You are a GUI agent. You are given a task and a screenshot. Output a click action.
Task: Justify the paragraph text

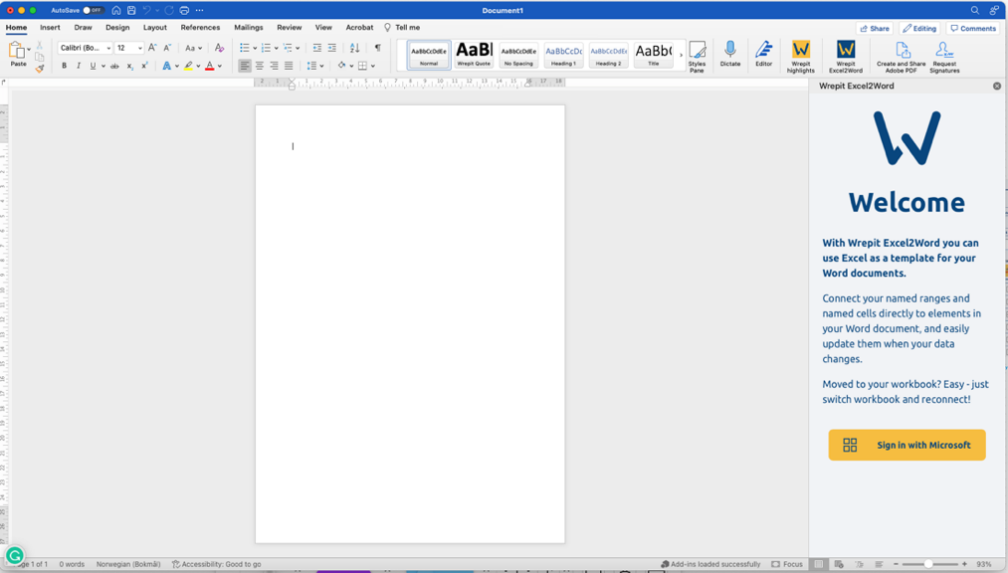pos(289,66)
